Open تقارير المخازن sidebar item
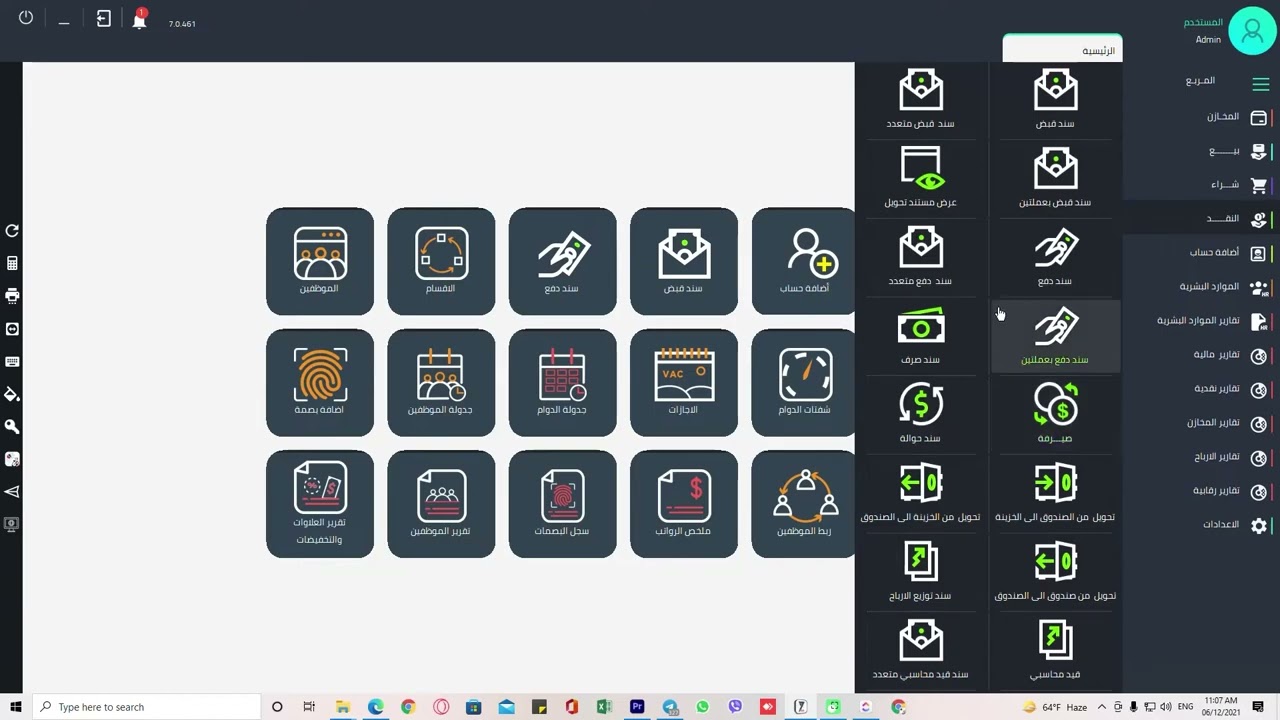1280x720 pixels. [x=1202, y=423]
